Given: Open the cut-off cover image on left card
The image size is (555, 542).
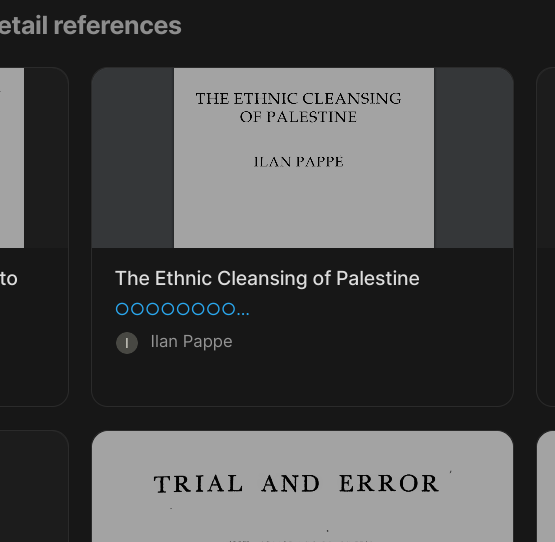Looking at the screenshot, I should coord(12,158).
